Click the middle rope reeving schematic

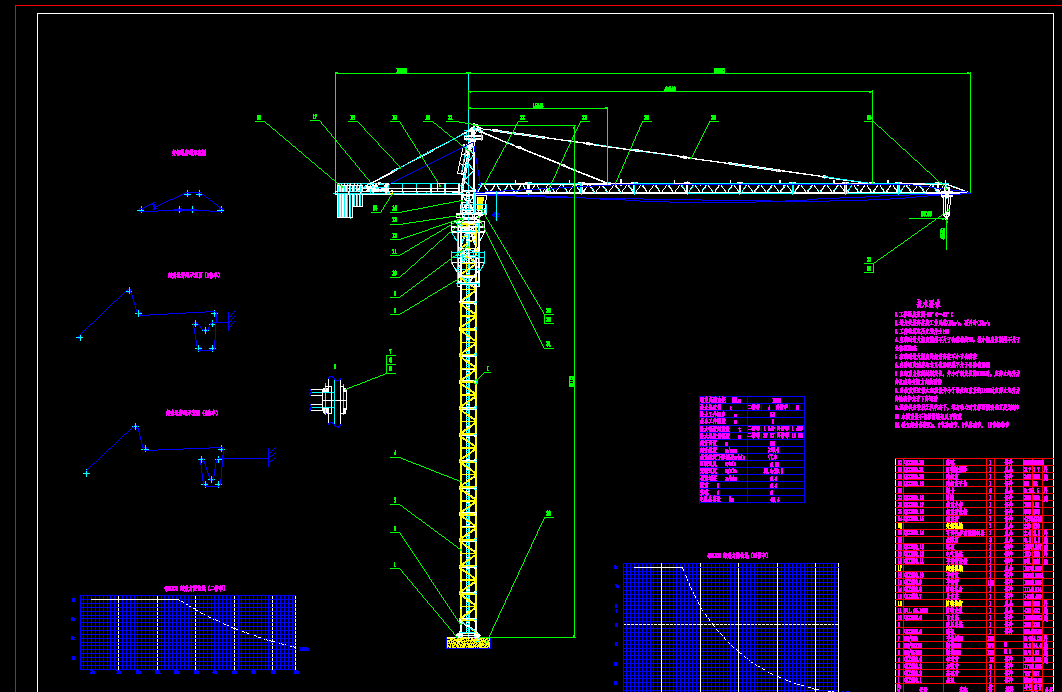(156, 320)
